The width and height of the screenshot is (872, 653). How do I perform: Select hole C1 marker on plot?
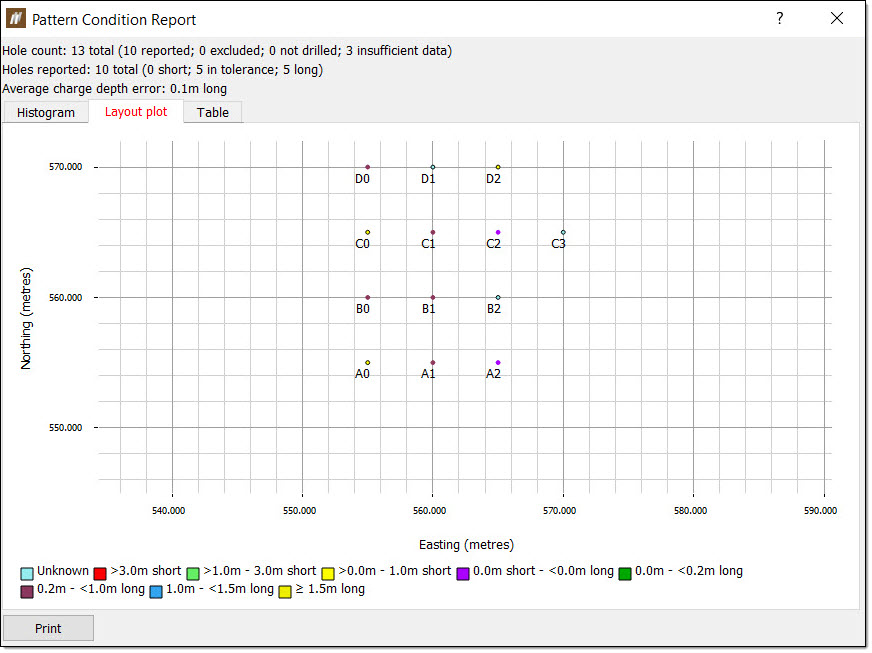[433, 232]
